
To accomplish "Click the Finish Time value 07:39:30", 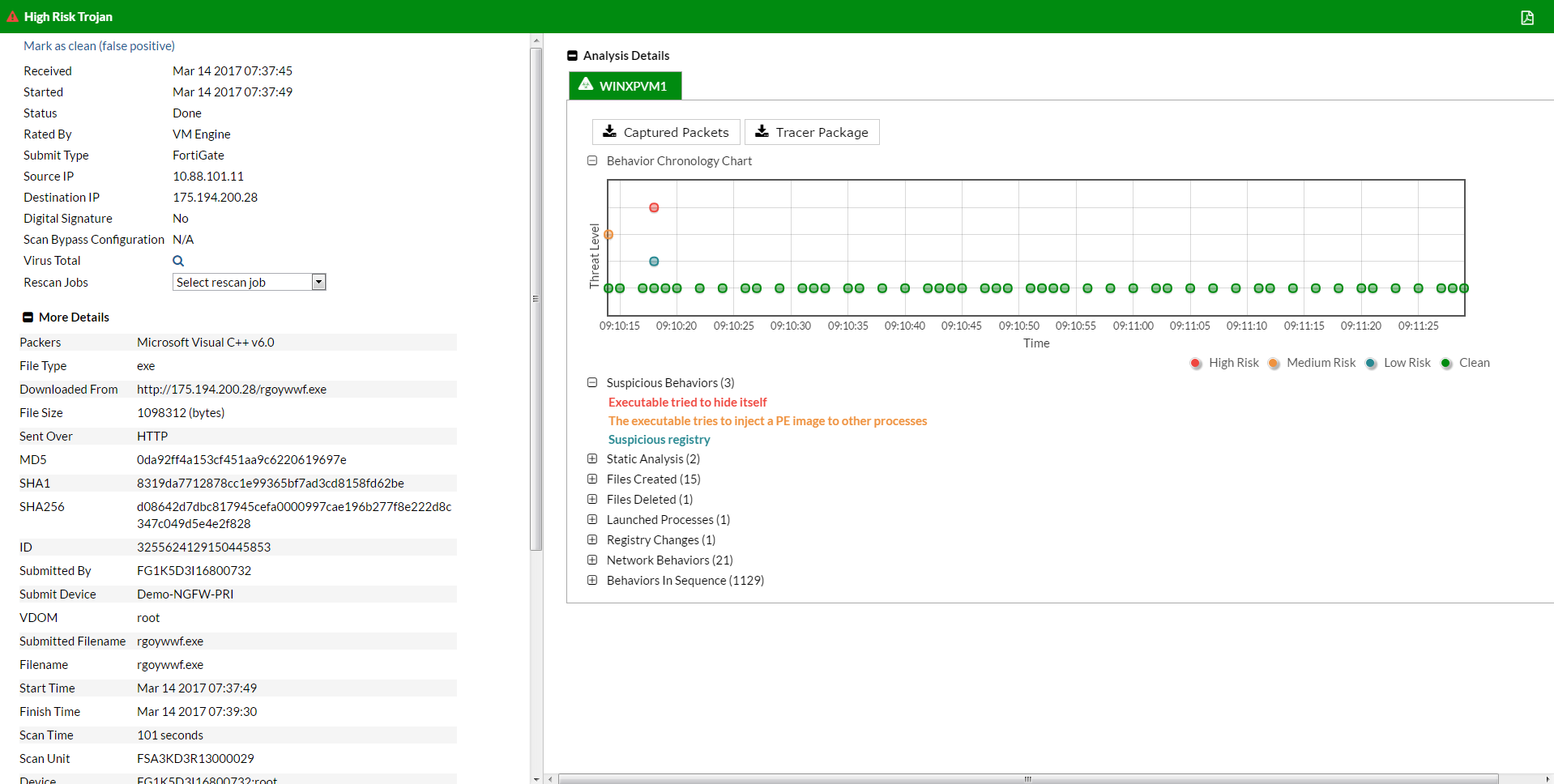I will 197,712.
